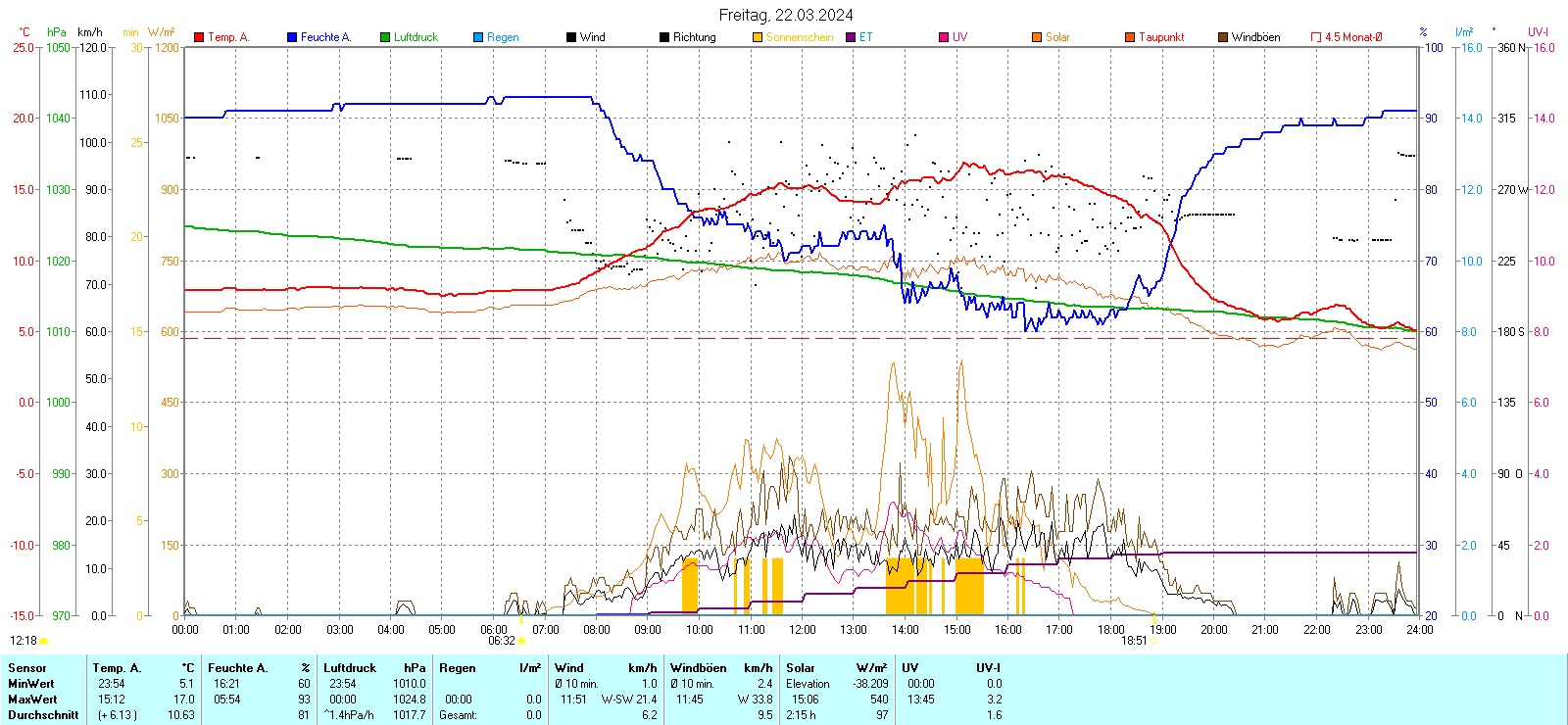Click the date title Freitag, 22.03.2024
The image size is (1568, 725).
click(x=785, y=15)
